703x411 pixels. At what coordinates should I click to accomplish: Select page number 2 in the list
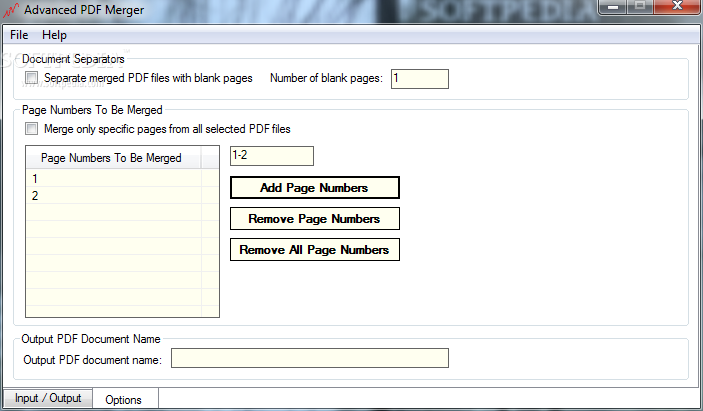[x=114, y=195]
